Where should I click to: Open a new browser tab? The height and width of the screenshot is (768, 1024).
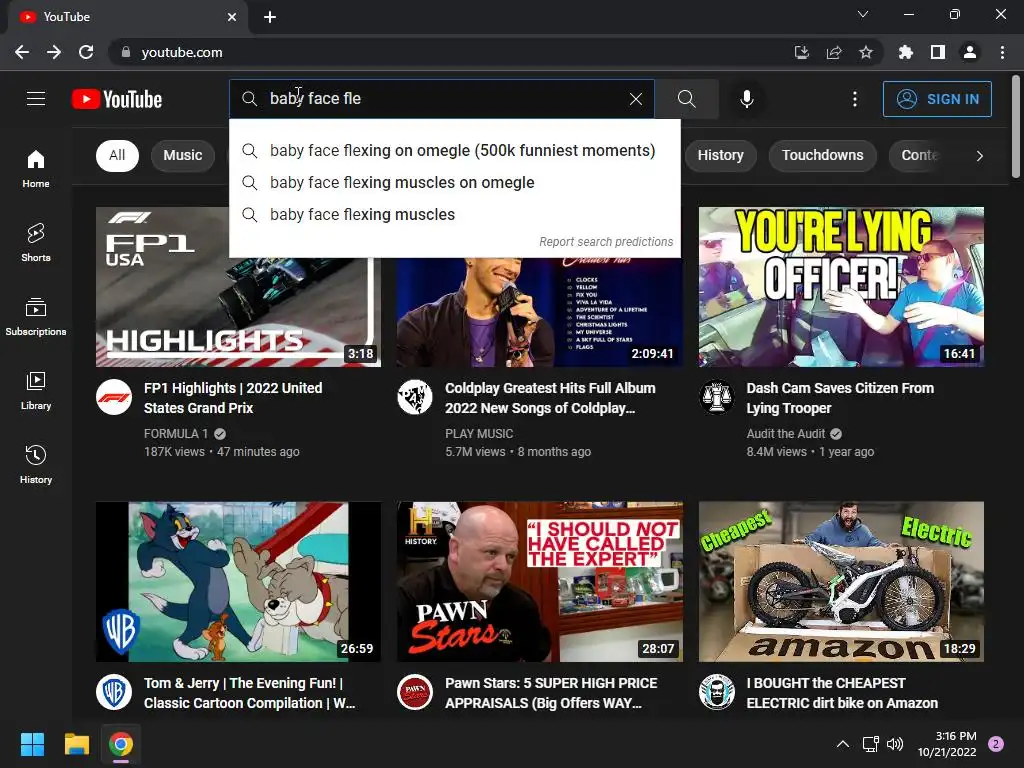tap(270, 17)
